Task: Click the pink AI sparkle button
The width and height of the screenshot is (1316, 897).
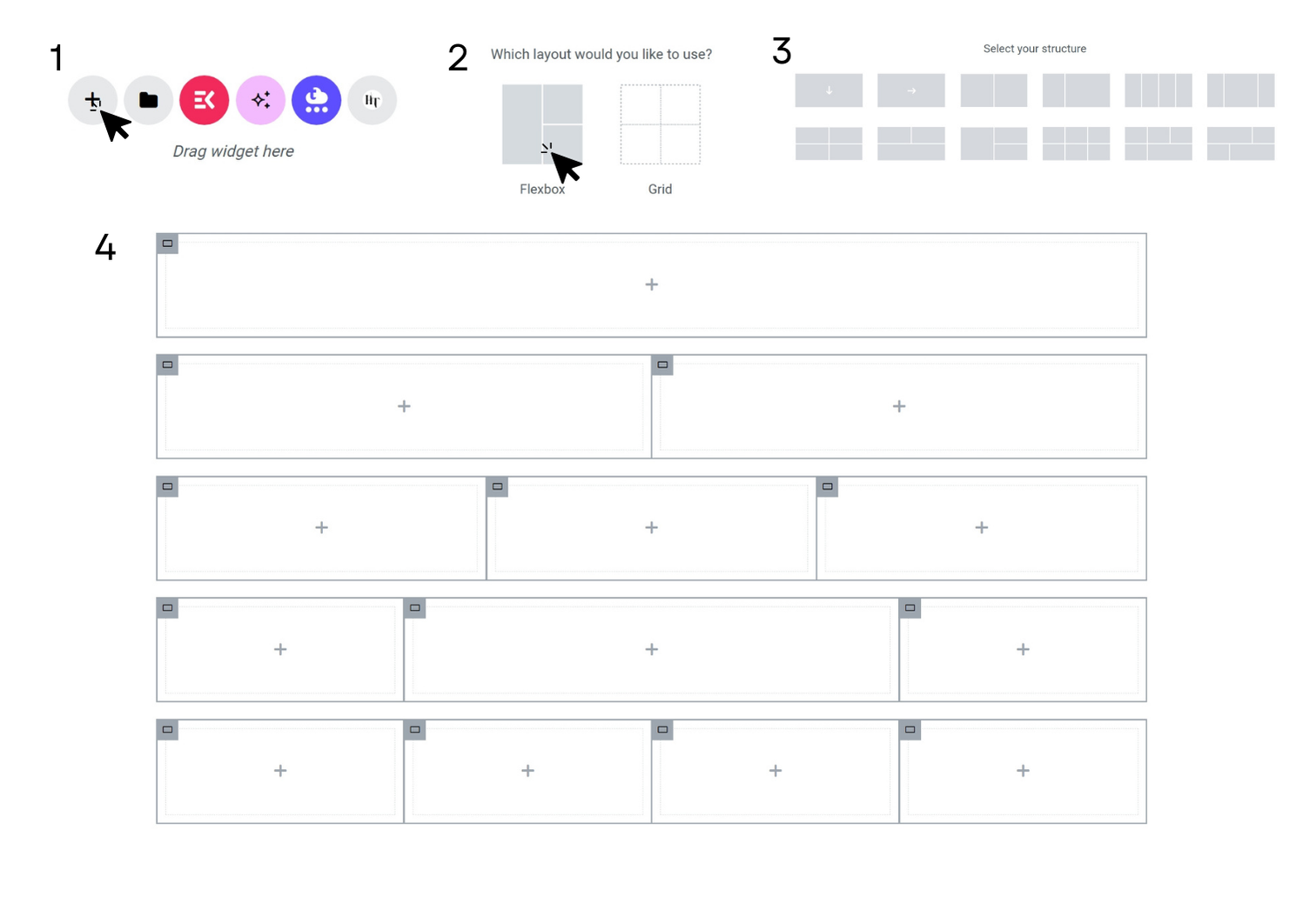Action: pyautogui.click(x=260, y=100)
